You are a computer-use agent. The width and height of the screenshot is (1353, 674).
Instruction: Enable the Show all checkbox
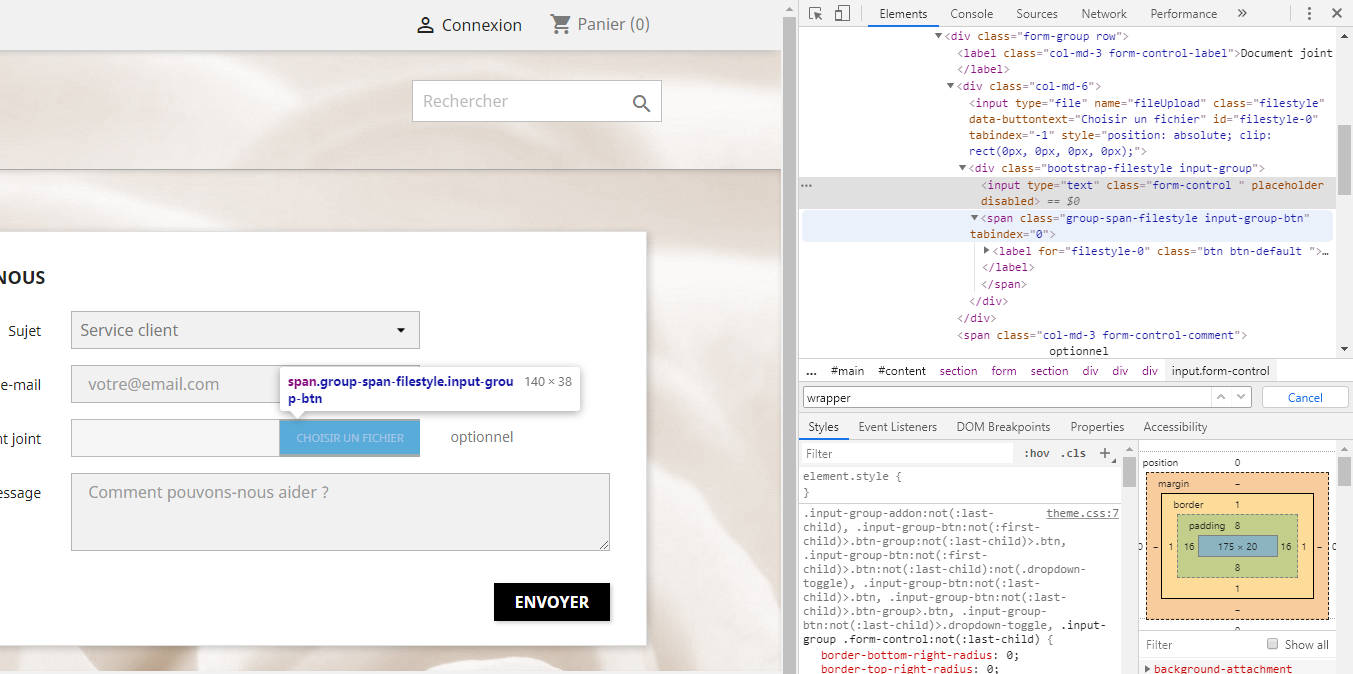1273,644
